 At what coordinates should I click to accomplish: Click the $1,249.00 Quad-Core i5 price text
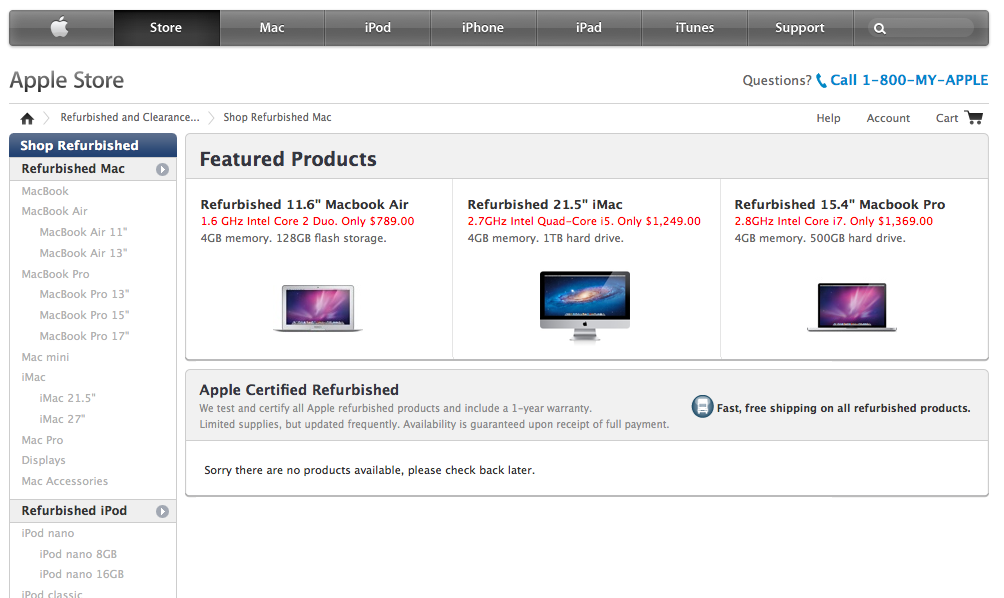[x=584, y=221]
